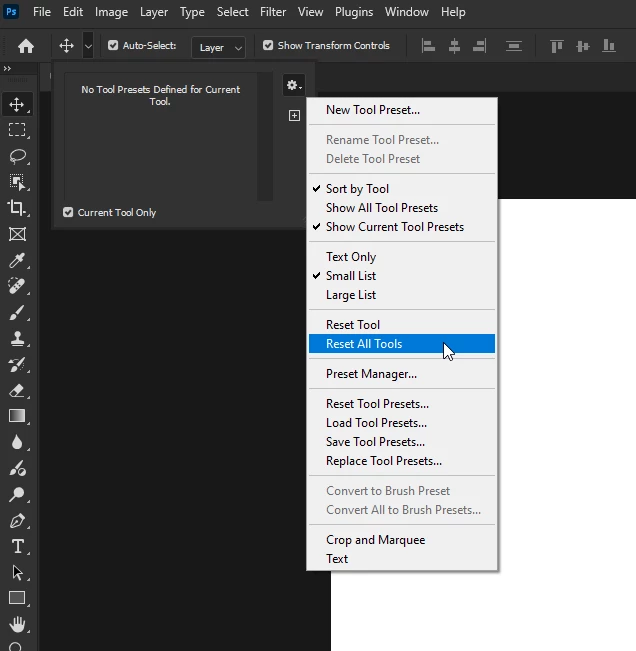
Task: Select the Path Selection tool
Action: 17,572
